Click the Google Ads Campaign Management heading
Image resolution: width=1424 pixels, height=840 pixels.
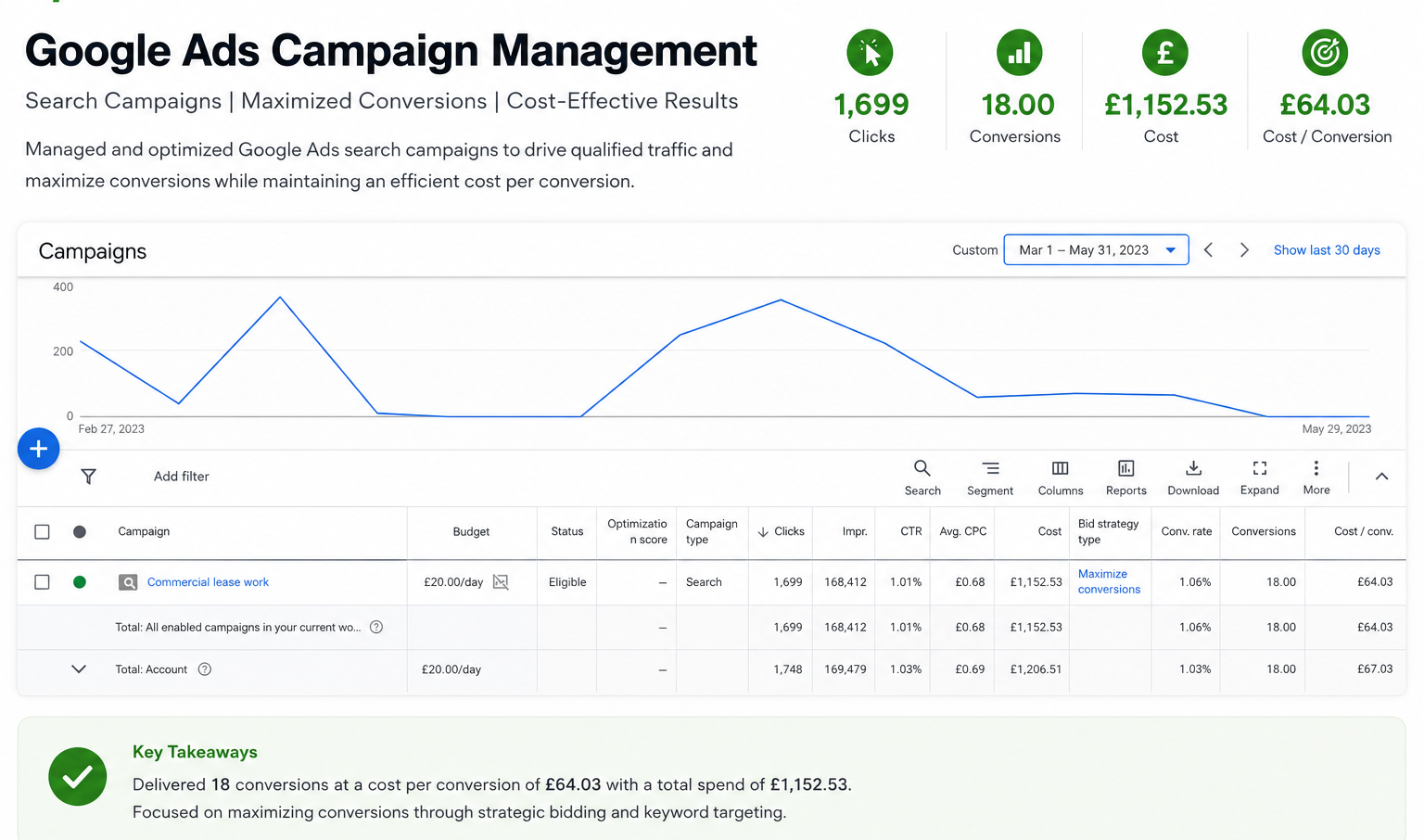tap(391, 51)
